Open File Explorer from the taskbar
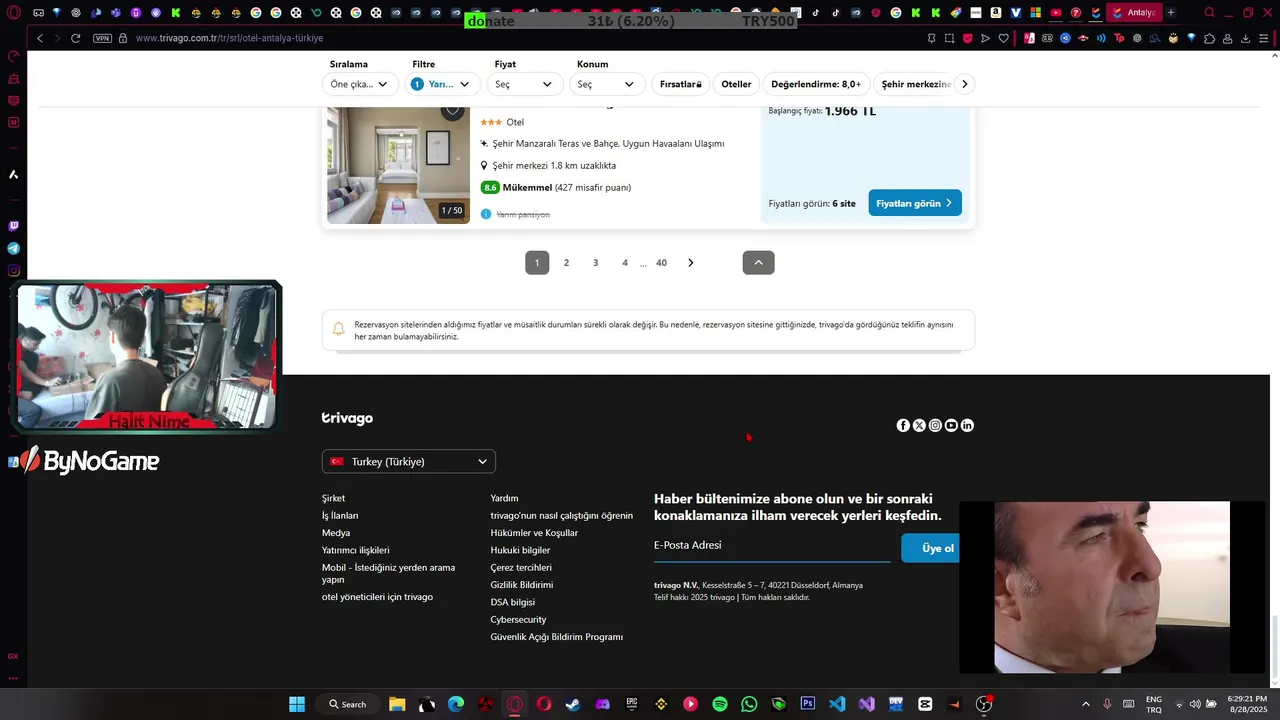 coord(396,704)
